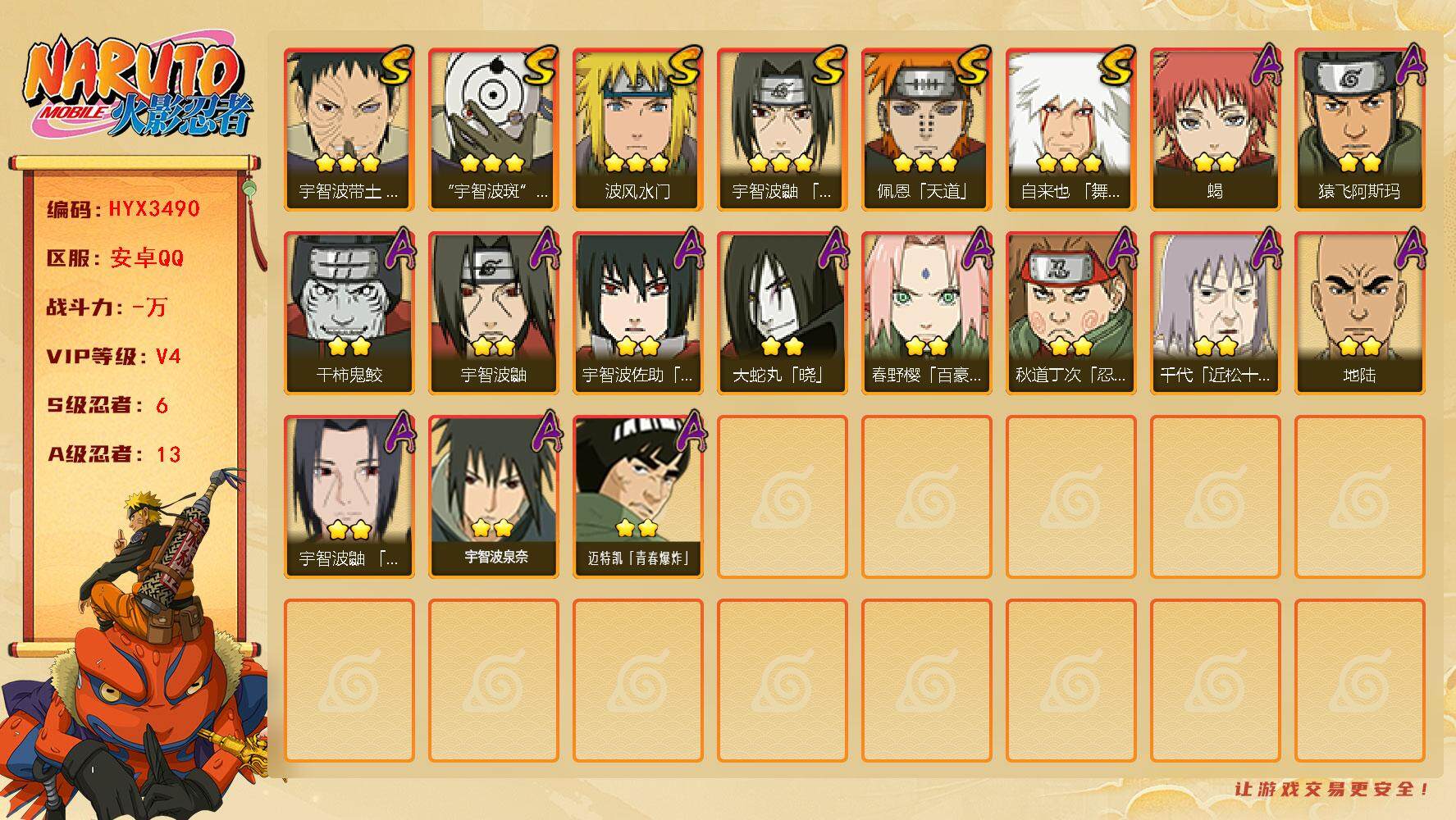
Task: Click the 蝎 ninja portrait
Action: point(1216,130)
